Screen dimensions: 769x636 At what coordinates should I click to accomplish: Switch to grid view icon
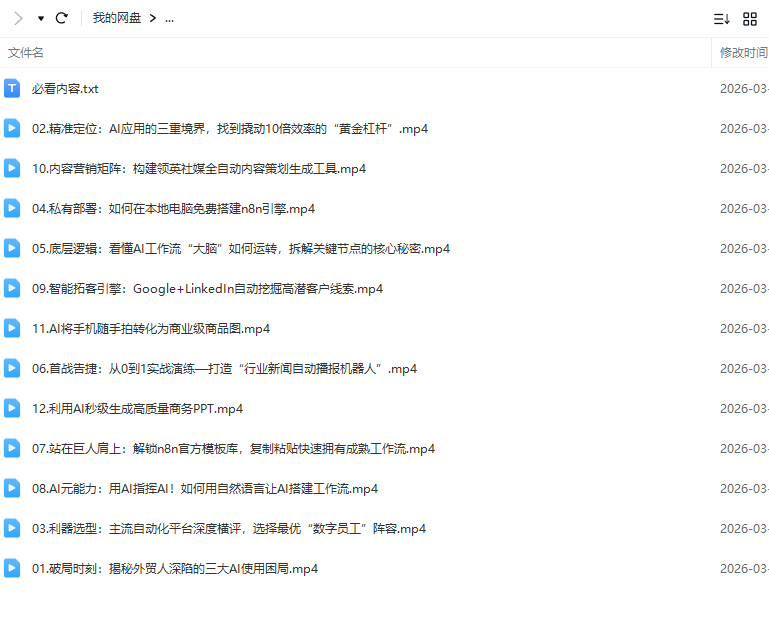(750, 18)
